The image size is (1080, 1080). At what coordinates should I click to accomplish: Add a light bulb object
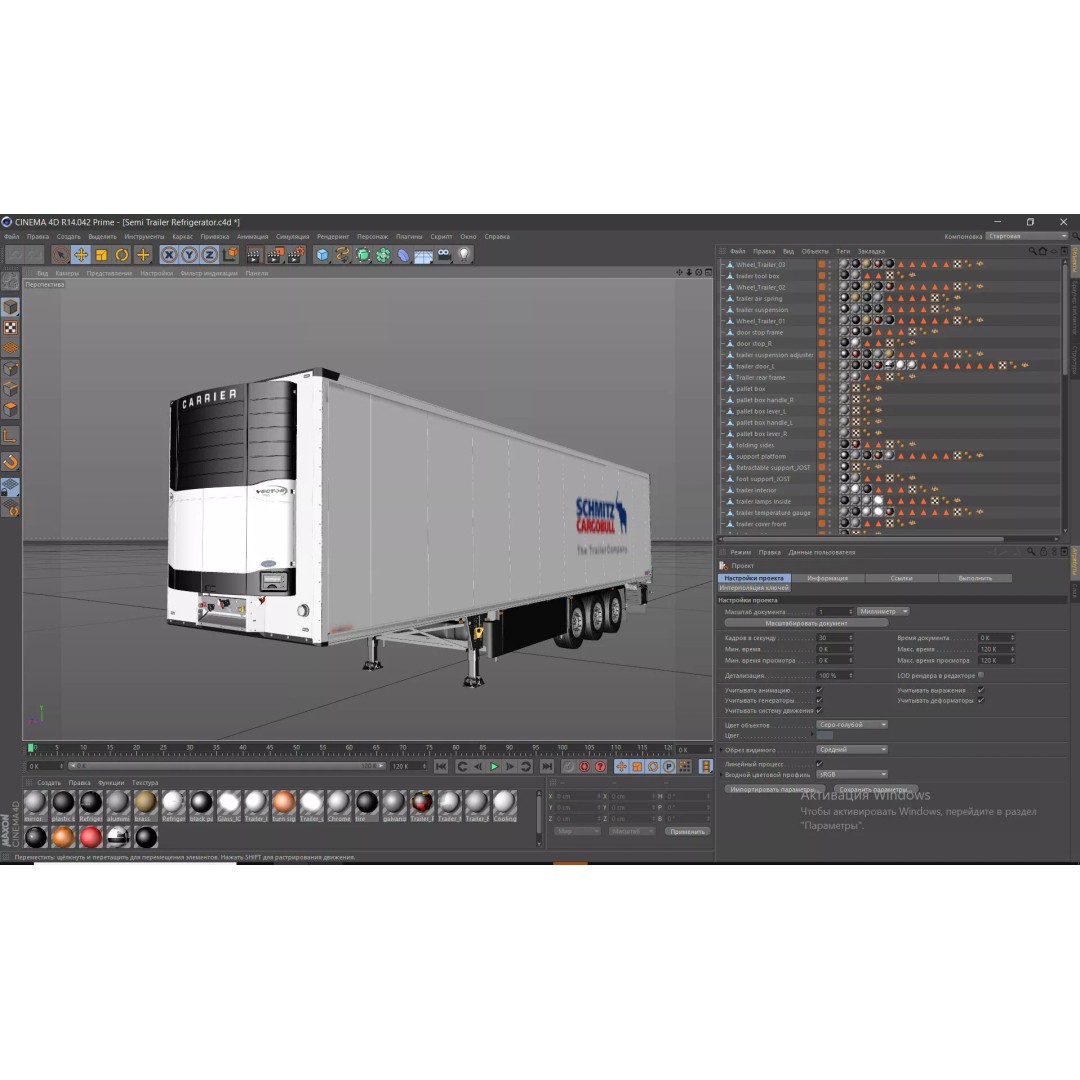[464, 255]
